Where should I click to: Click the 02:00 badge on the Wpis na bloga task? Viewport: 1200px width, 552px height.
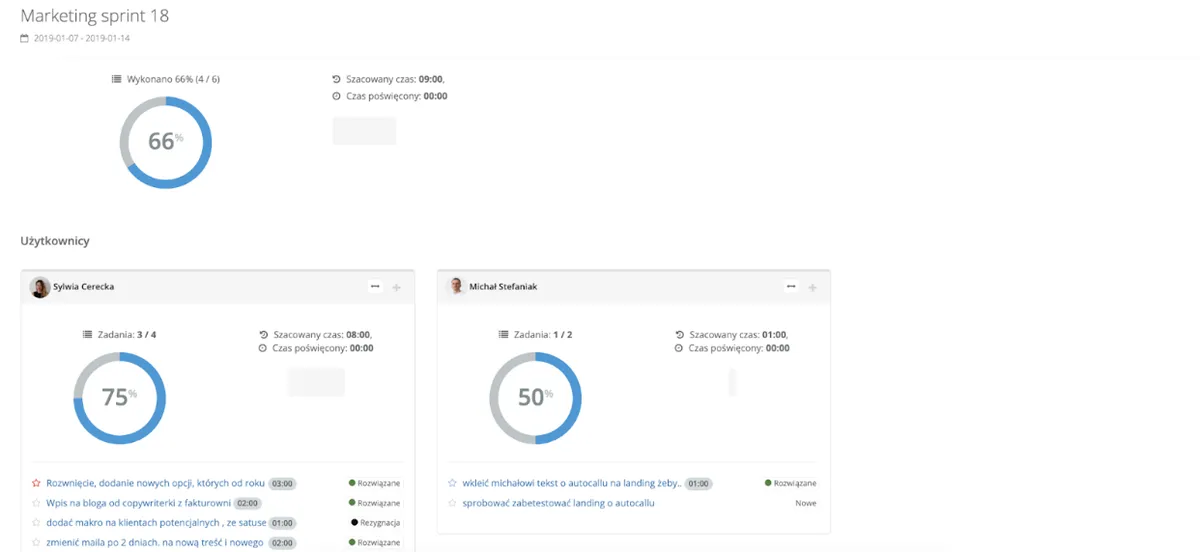[x=248, y=503]
